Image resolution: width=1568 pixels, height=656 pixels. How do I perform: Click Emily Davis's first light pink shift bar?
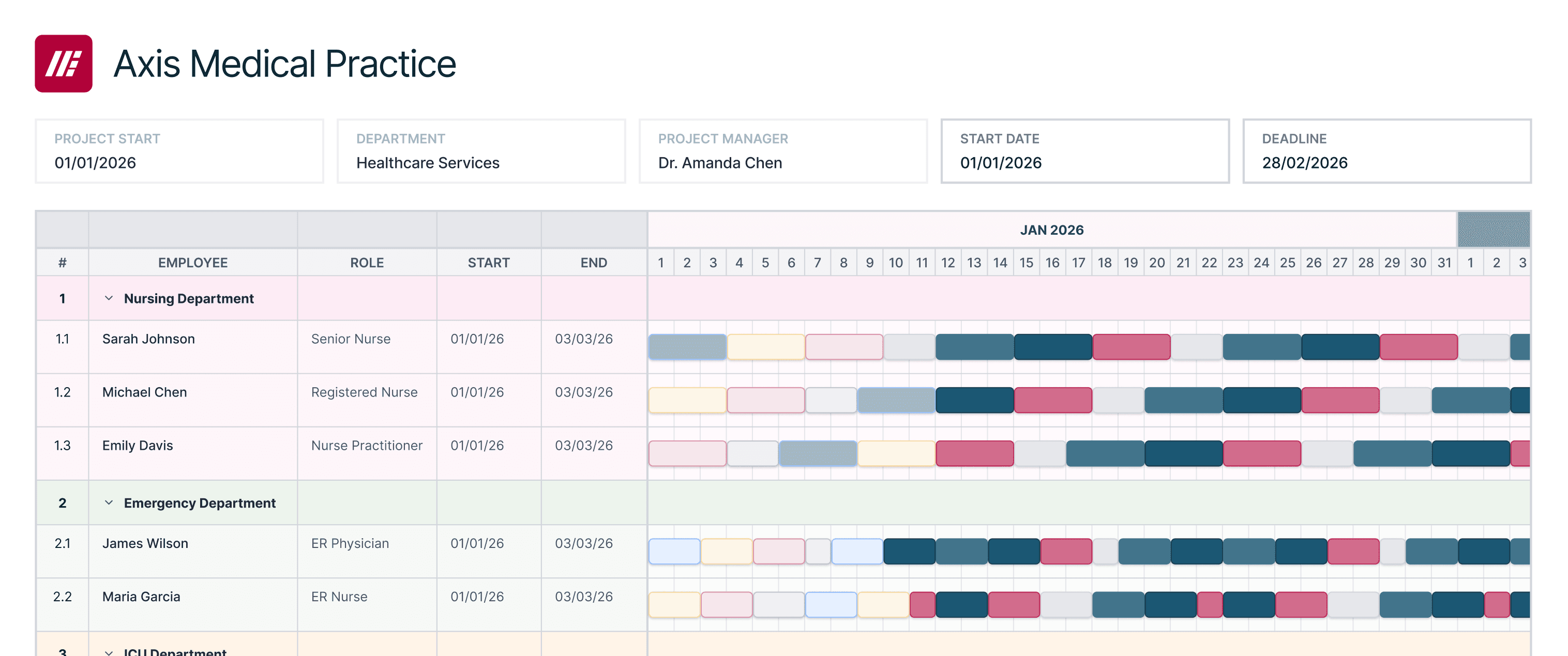point(687,454)
